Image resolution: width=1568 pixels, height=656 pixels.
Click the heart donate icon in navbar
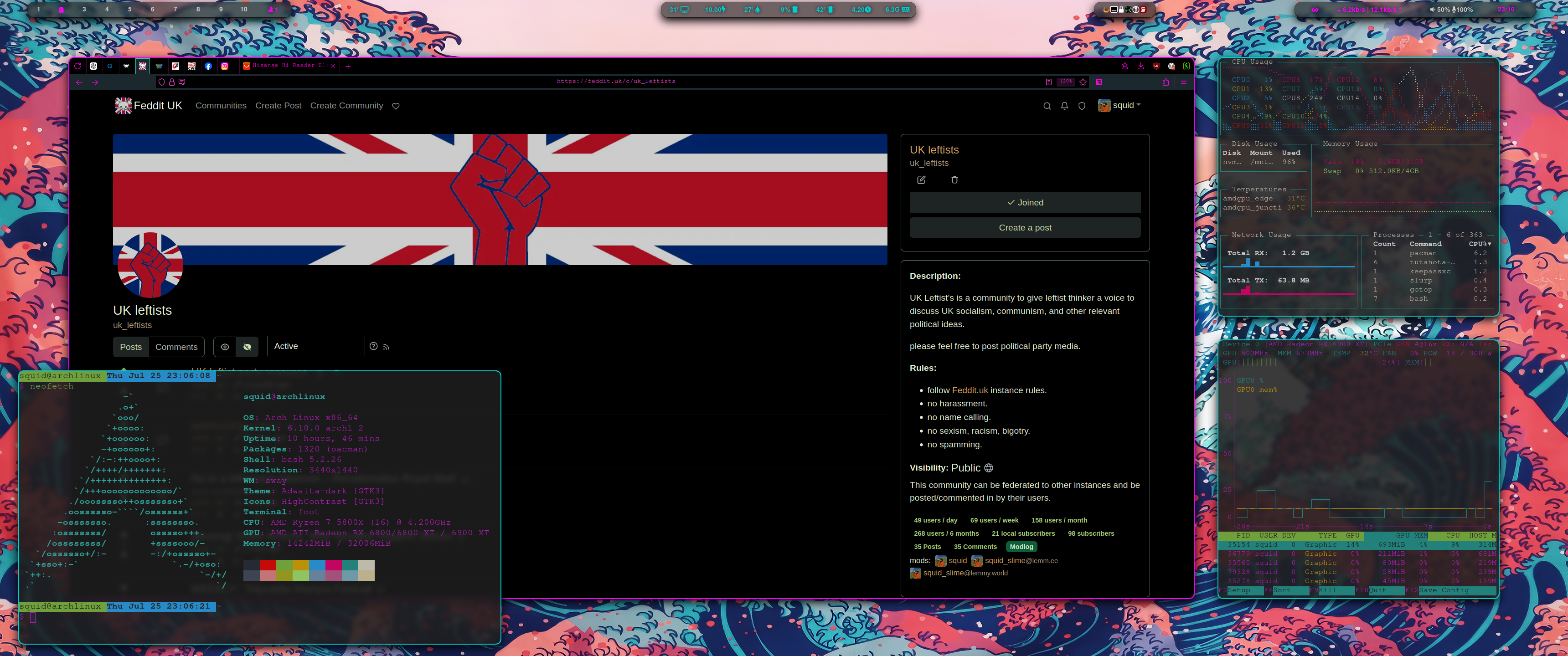point(396,107)
